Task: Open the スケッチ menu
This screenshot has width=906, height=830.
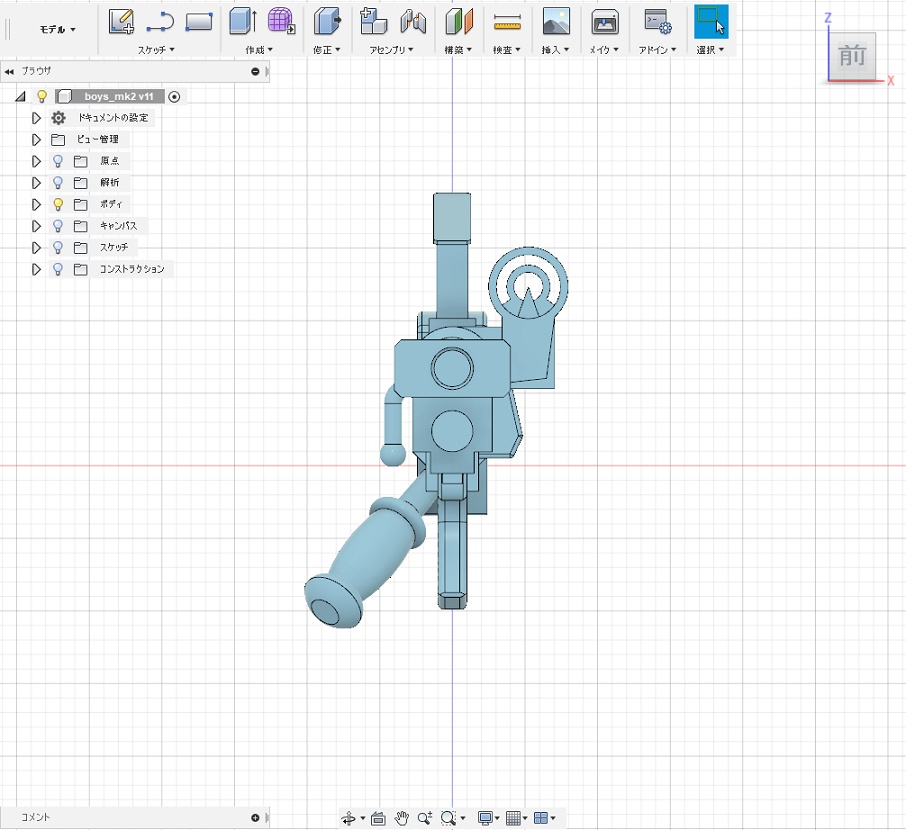Action: point(156,49)
